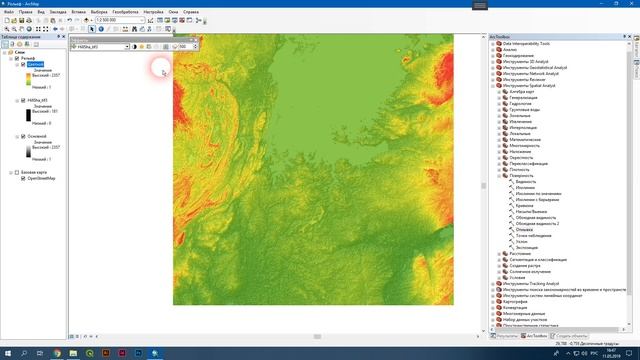
Task: Click the Add Data button
Action: [86, 20]
